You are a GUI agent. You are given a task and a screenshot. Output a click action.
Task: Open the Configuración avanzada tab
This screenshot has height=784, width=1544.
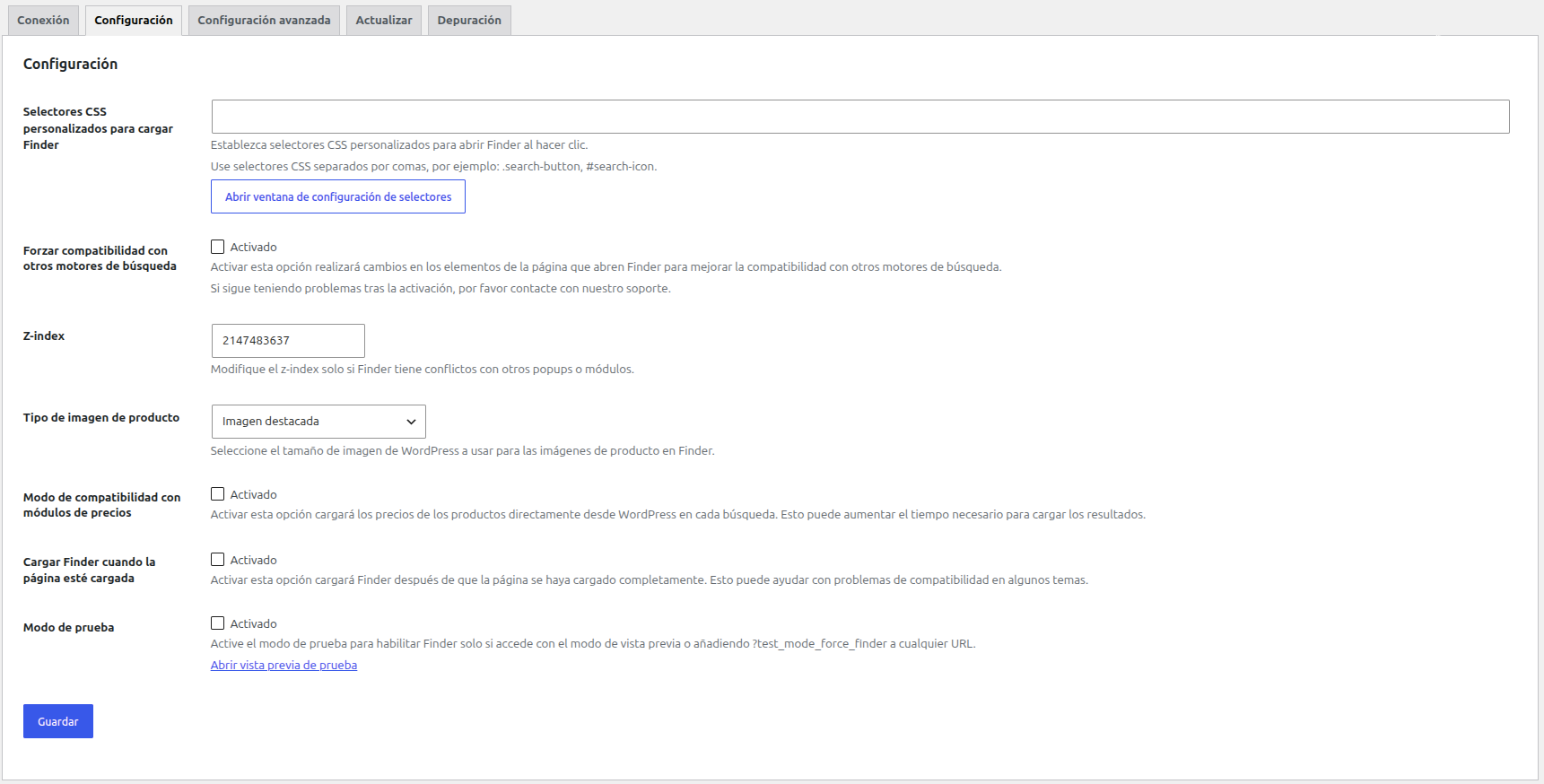click(x=264, y=20)
